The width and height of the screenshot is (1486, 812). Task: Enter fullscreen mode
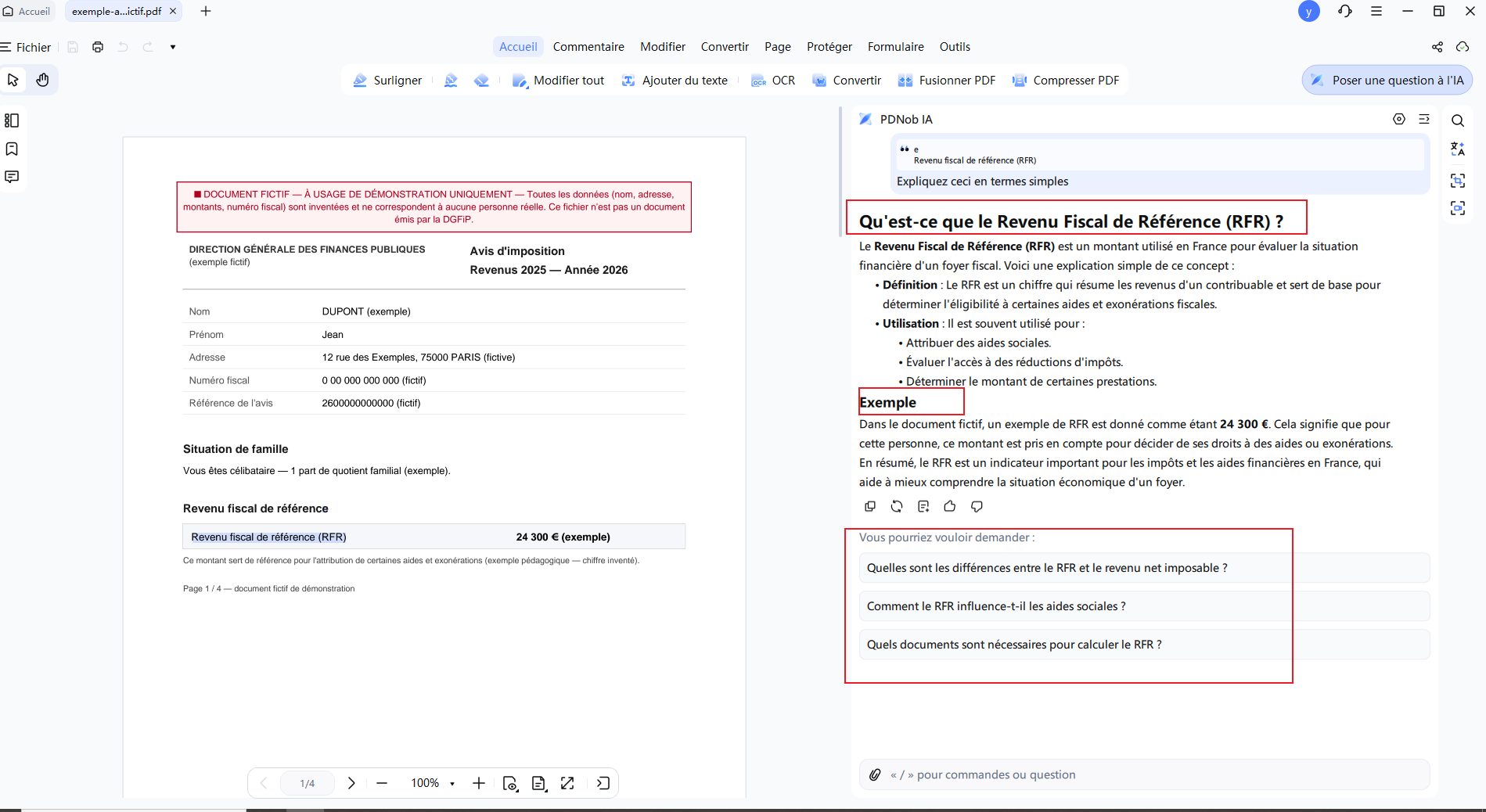click(568, 783)
